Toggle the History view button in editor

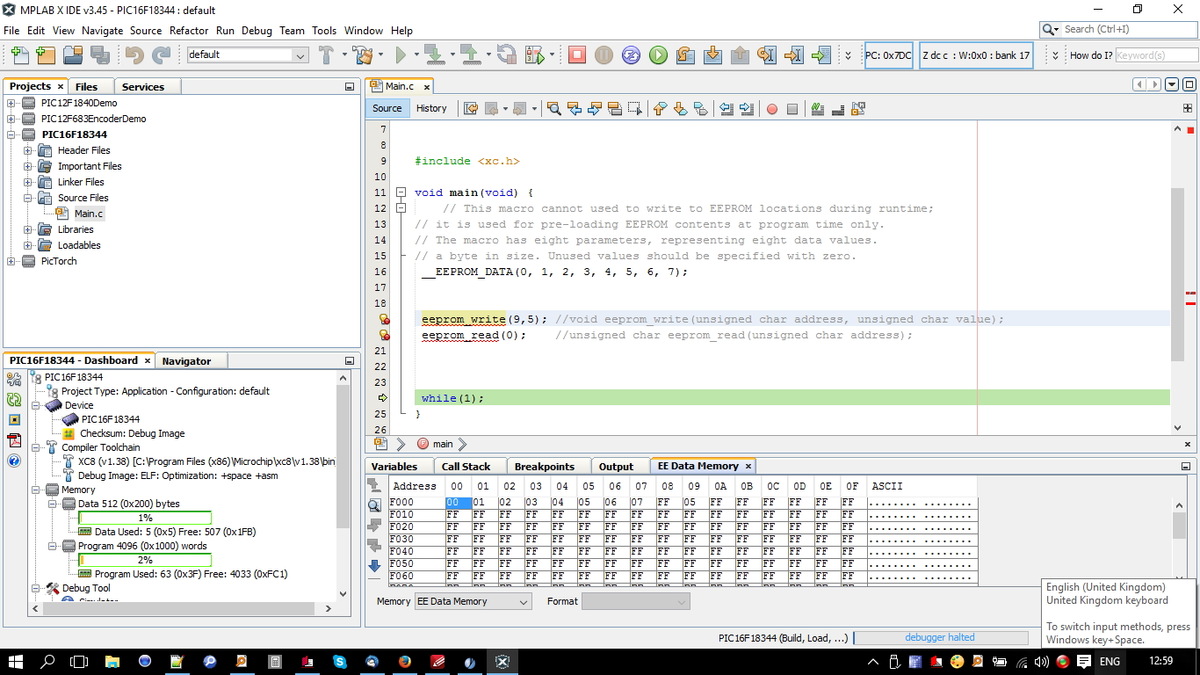431,108
